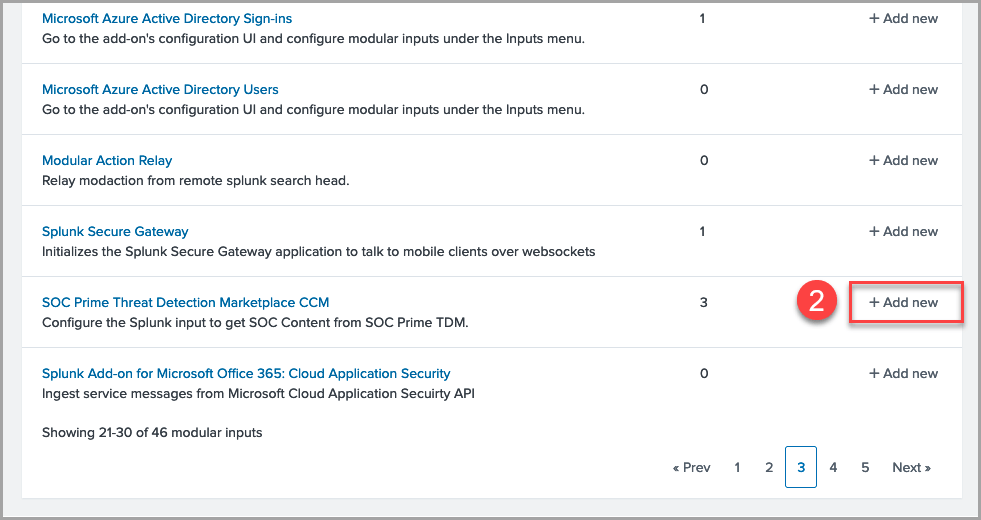
Task: Add new Azure AD Users input
Action: point(903,89)
